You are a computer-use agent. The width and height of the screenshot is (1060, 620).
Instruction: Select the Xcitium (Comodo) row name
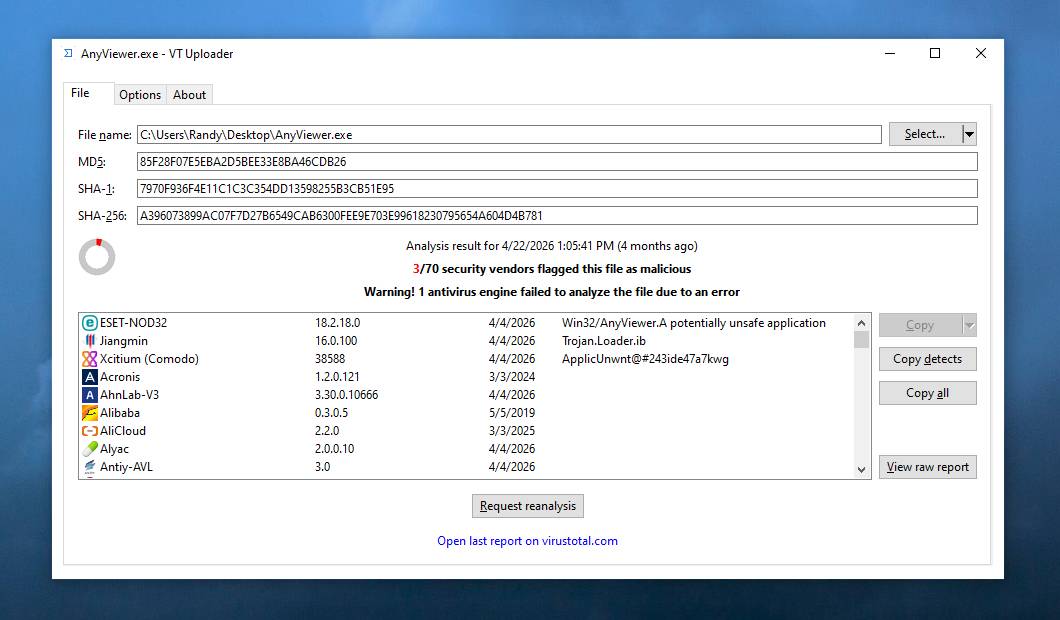[149, 359]
